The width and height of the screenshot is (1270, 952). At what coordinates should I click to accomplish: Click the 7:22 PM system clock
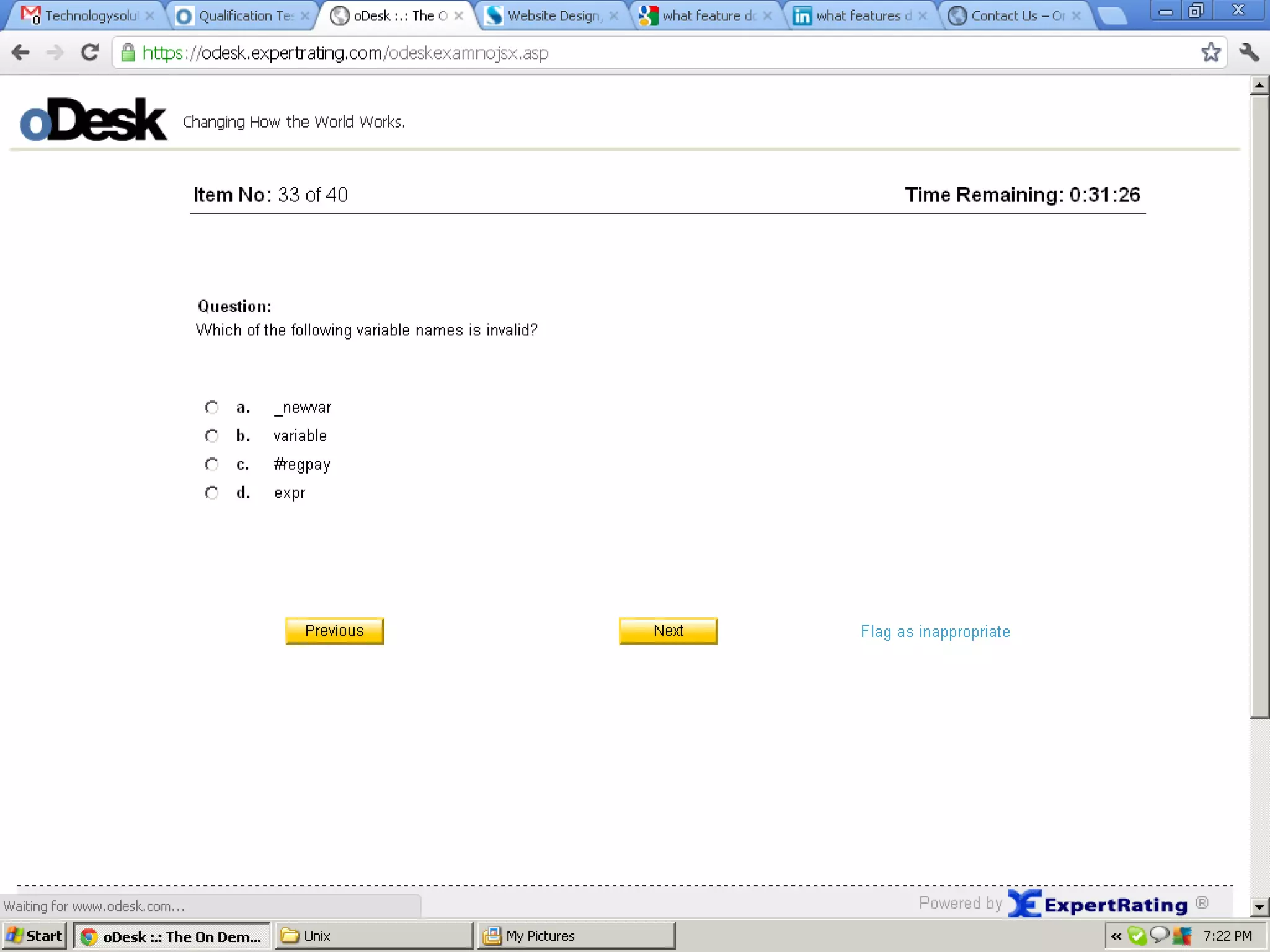coord(1228,936)
